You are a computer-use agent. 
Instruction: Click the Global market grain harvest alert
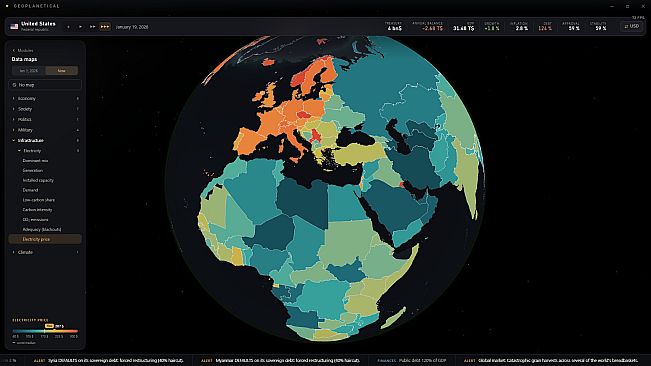[551, 361]
